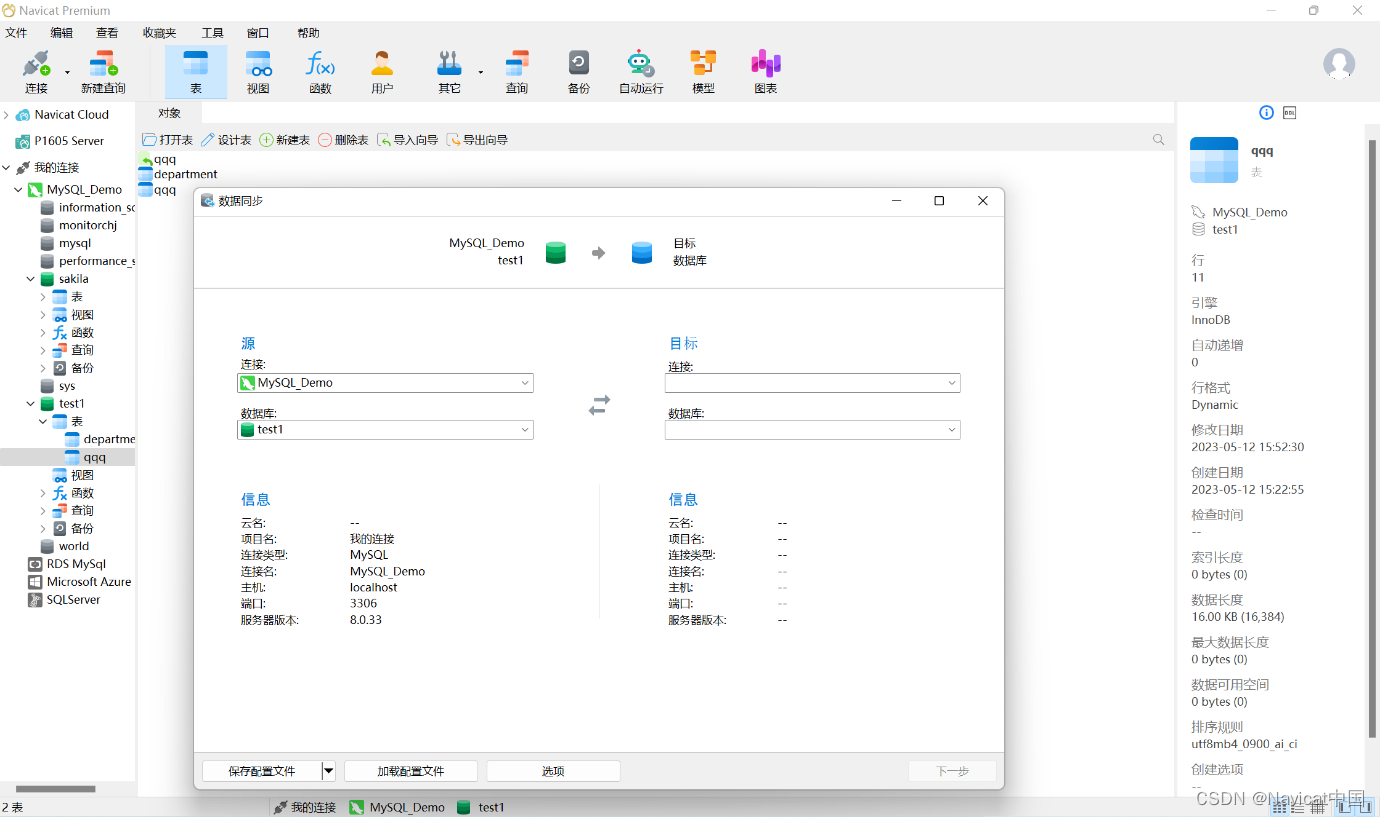Click the 连接 (Connection) toolbar icon
1380x817 pixels.
[36, 72]
